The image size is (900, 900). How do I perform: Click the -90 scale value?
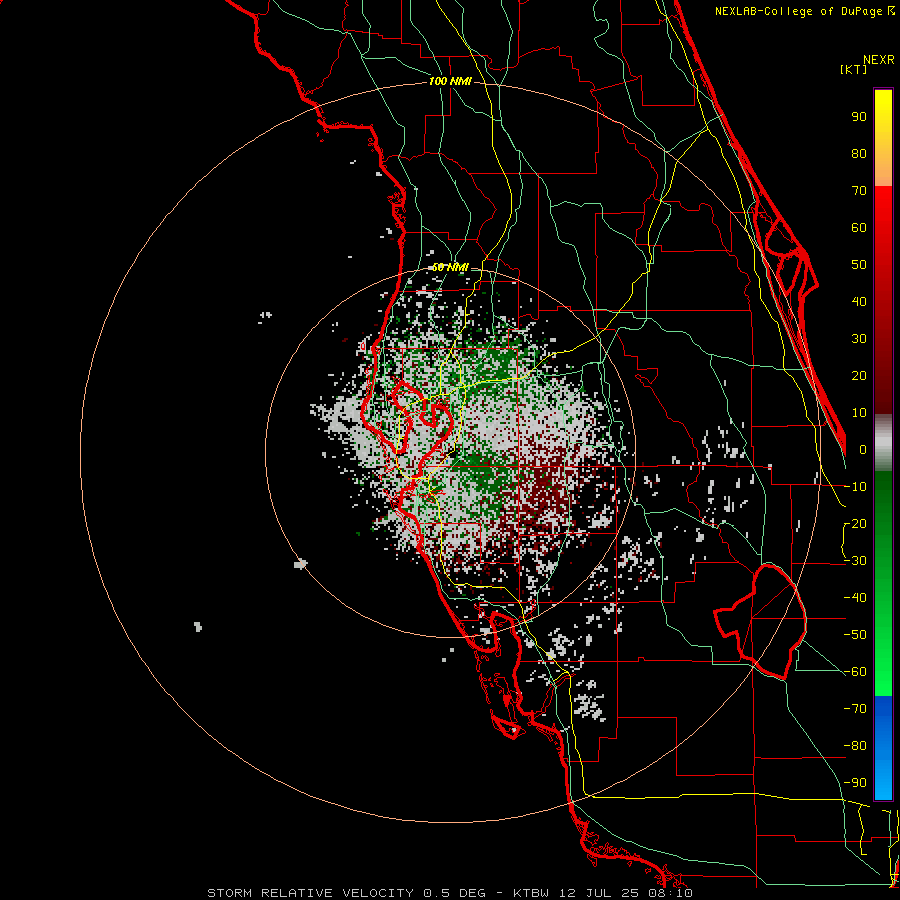click(855, 783)
